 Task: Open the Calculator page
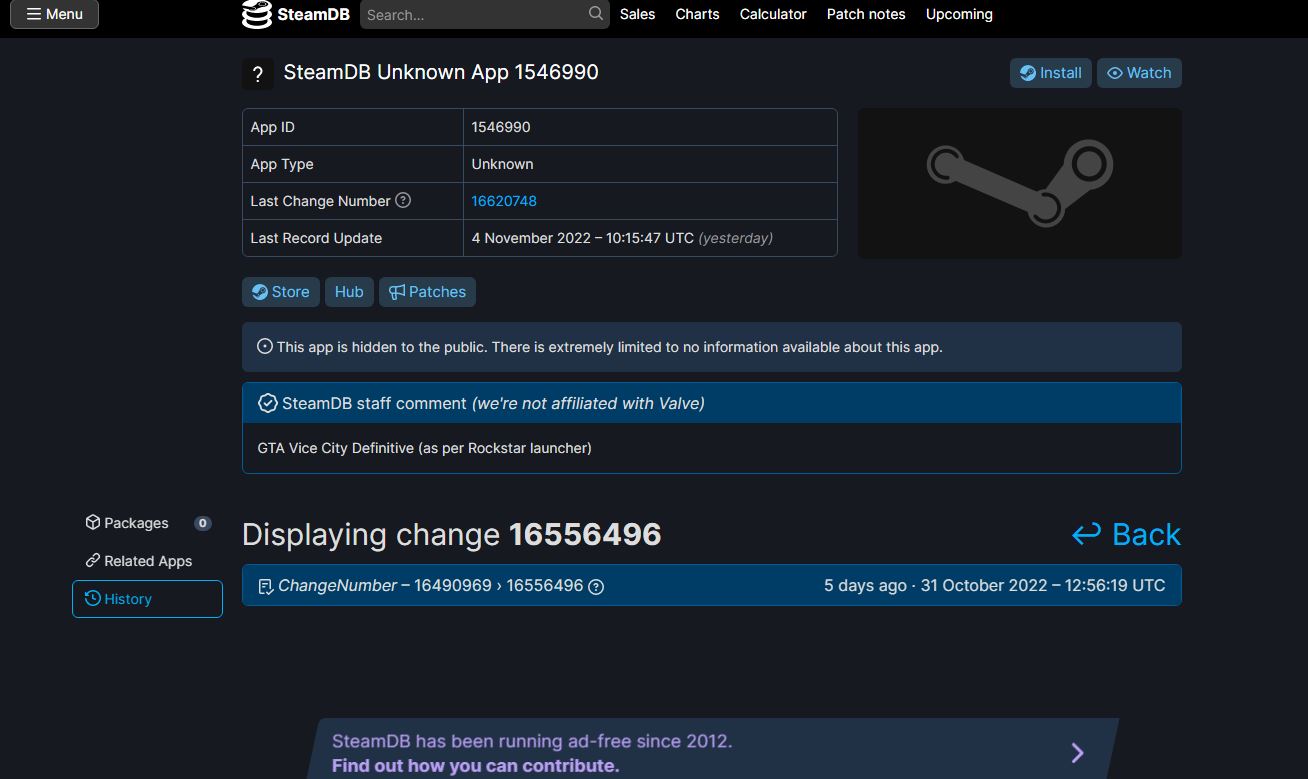(x=773, y=14)
